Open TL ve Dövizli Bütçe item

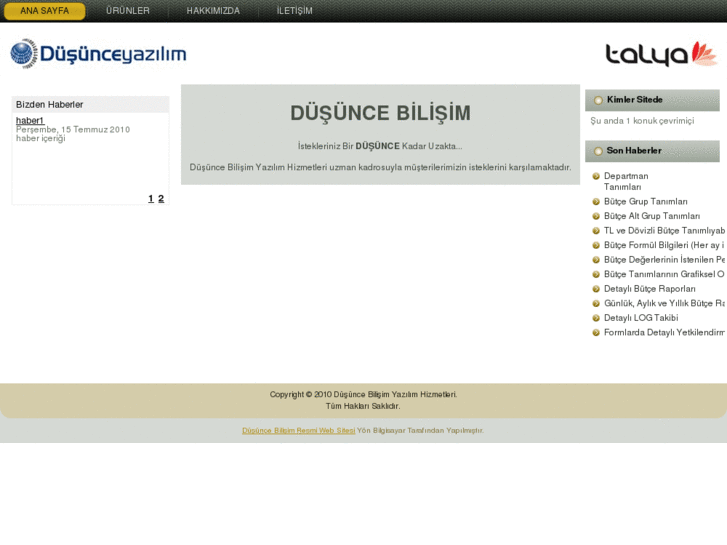664,231
